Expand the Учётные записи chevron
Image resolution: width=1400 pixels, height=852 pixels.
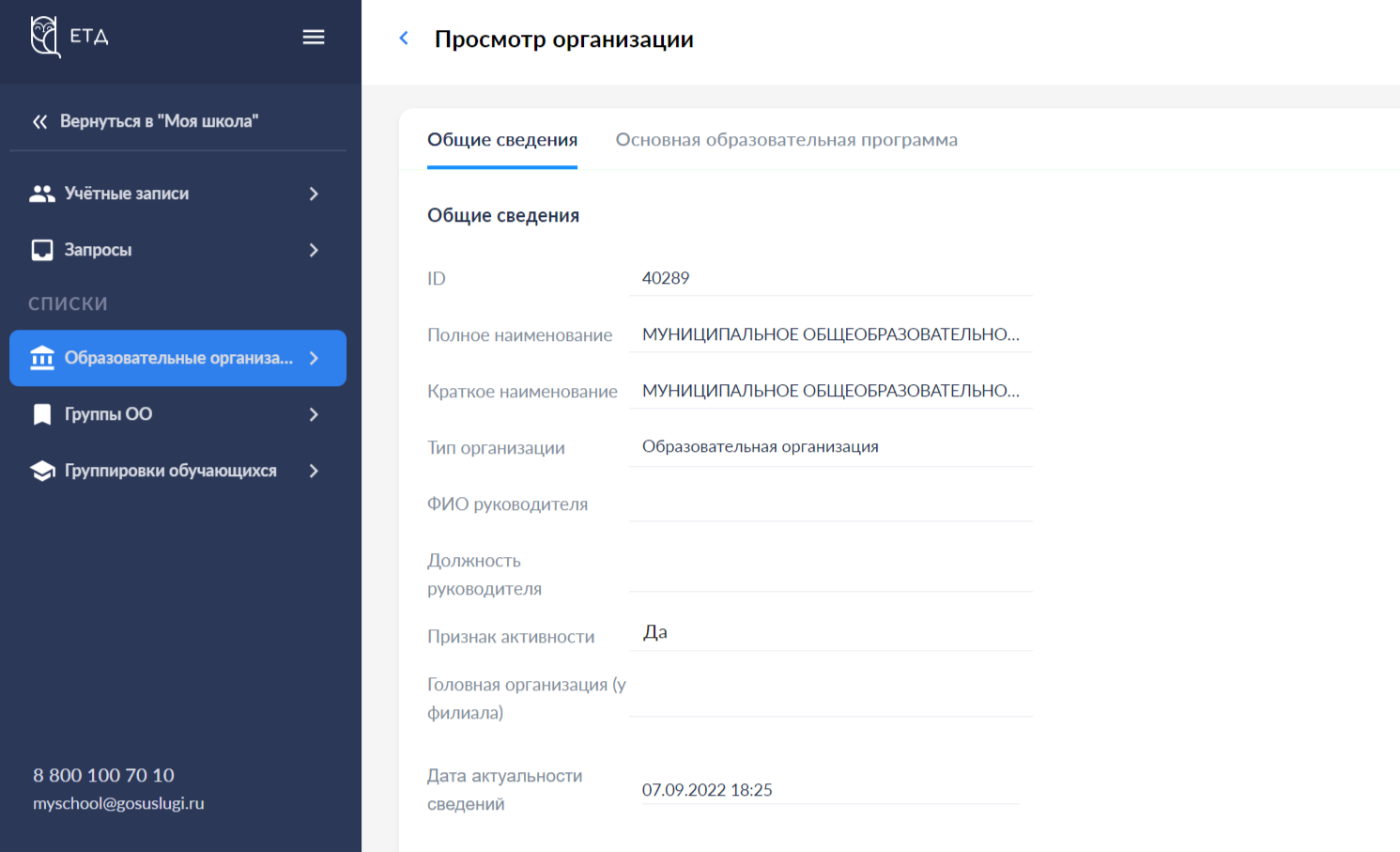point(314,194)
